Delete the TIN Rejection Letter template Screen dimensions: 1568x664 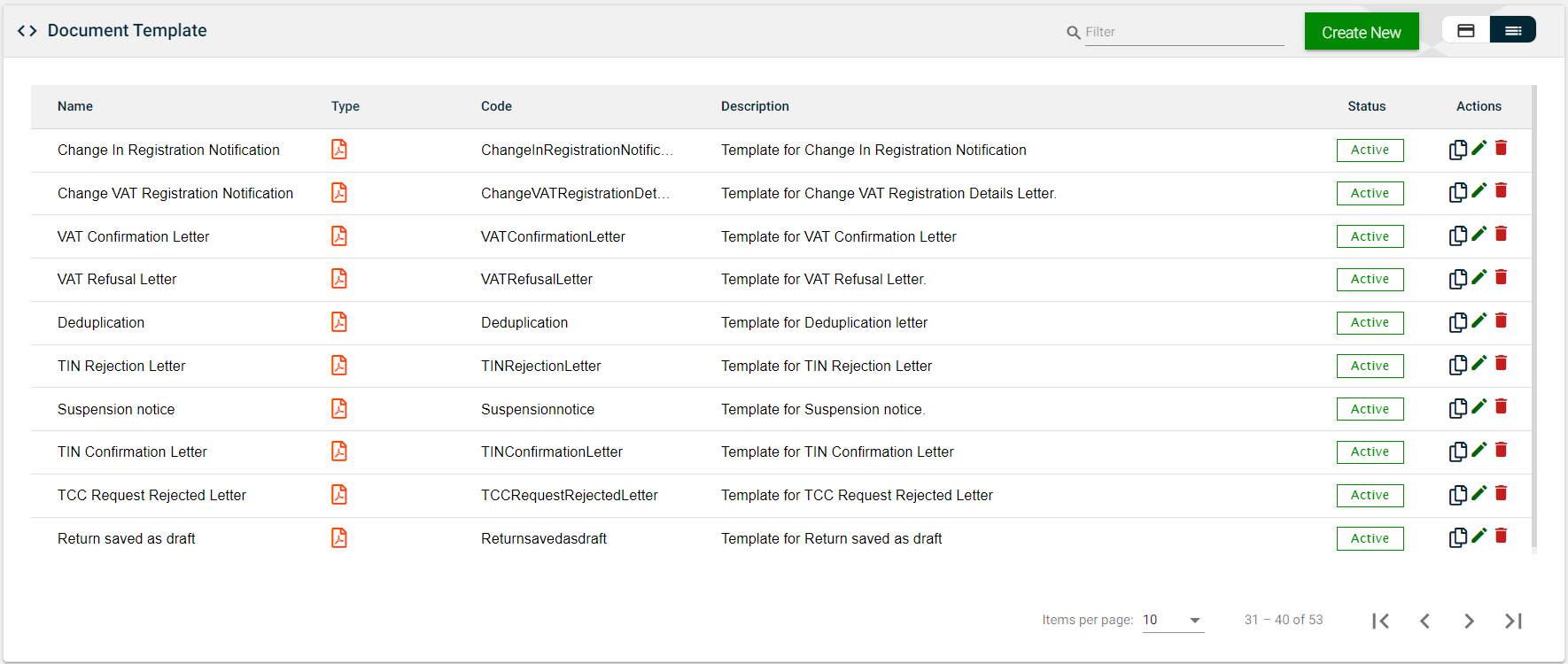coord(1501,363)
